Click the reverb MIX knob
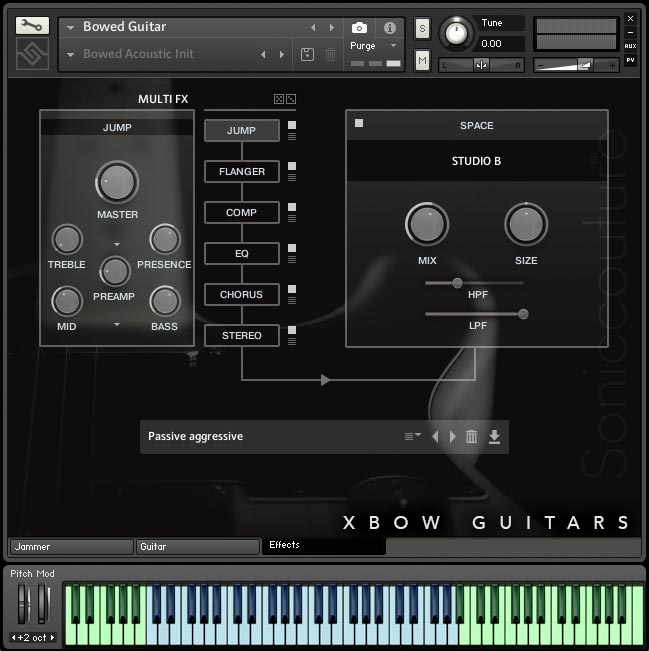Viewport: 649px width, 651px height. tap(427, 224)
